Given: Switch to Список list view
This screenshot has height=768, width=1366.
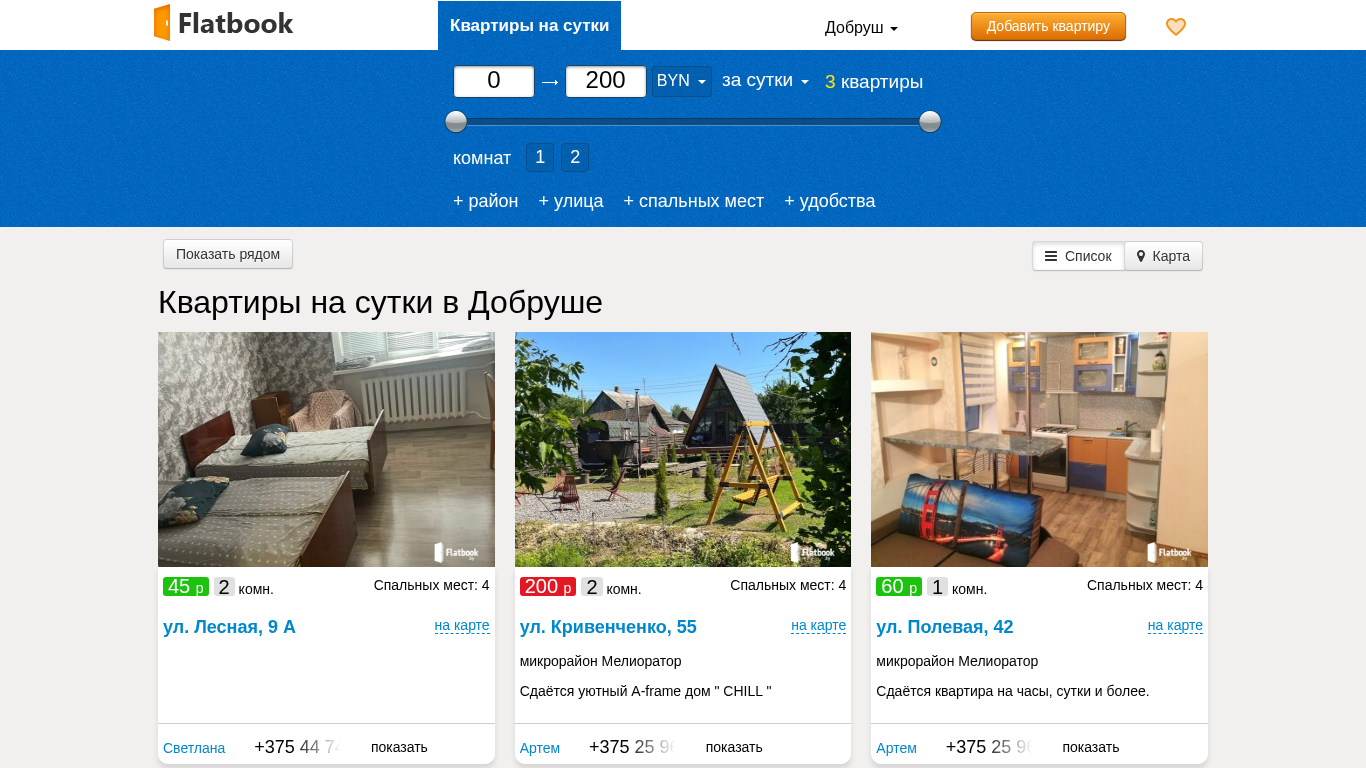Looking at the screenshot, I should (1078, 256).
